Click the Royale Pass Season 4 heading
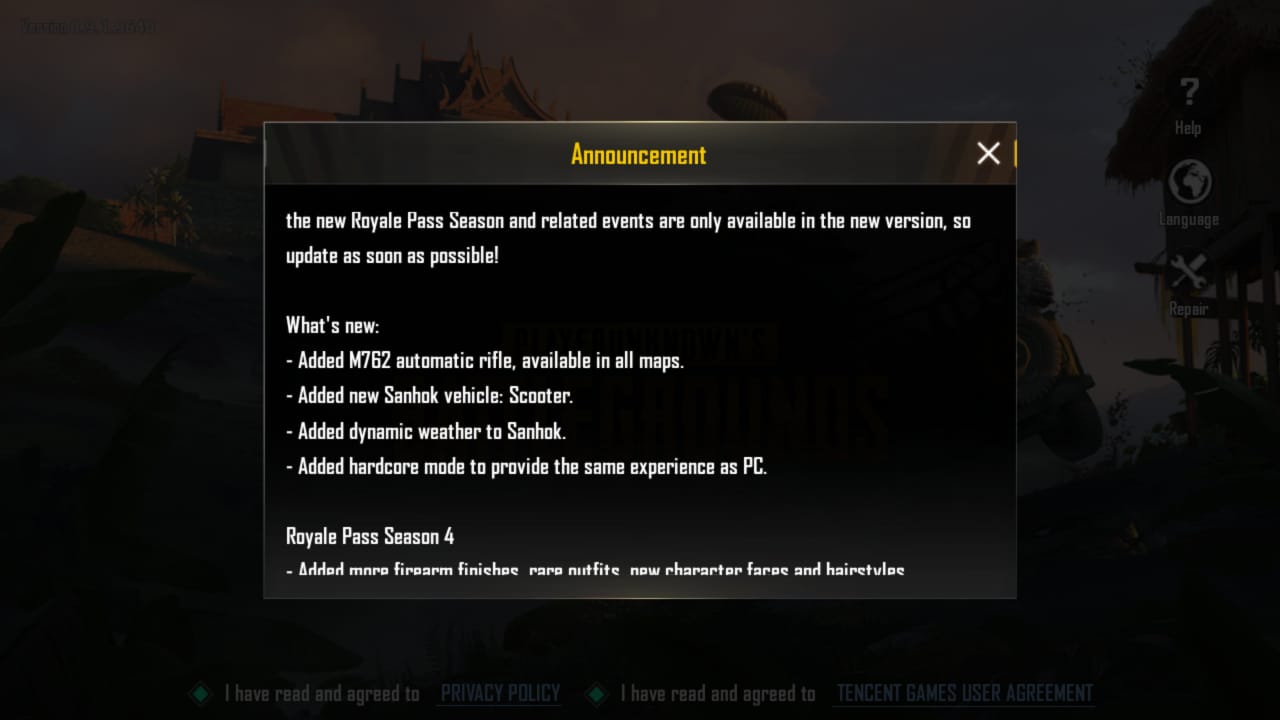The image size is (1280, 720). coord(370,537)
